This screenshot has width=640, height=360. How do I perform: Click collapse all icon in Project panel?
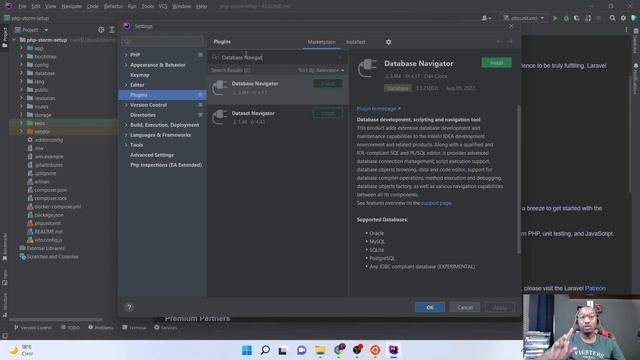tap(112, 30)
